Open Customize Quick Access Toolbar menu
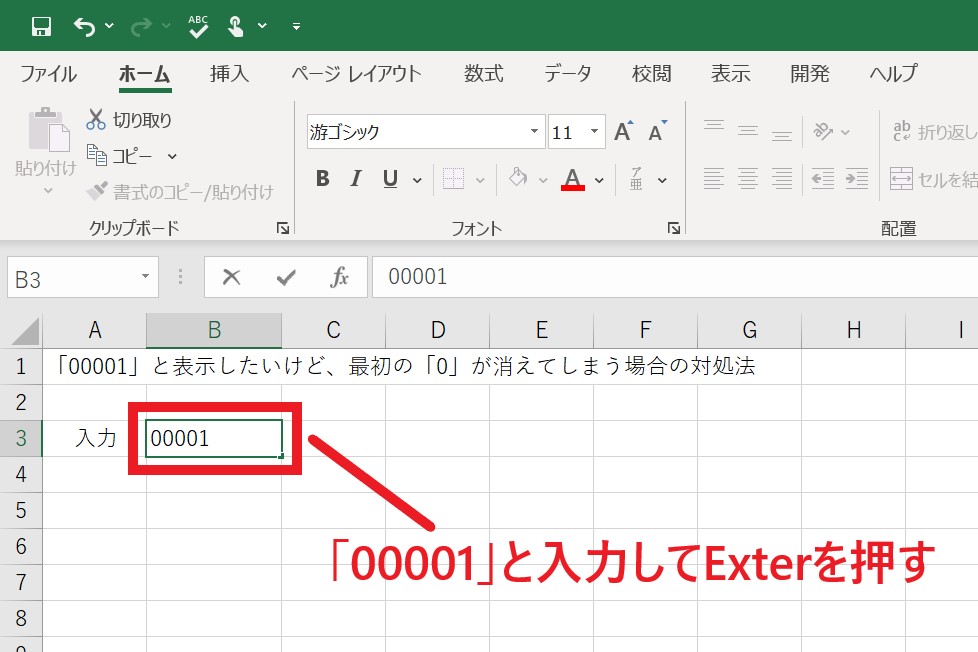Viewport: 978px width, 652px height. [x=296, y=26]
